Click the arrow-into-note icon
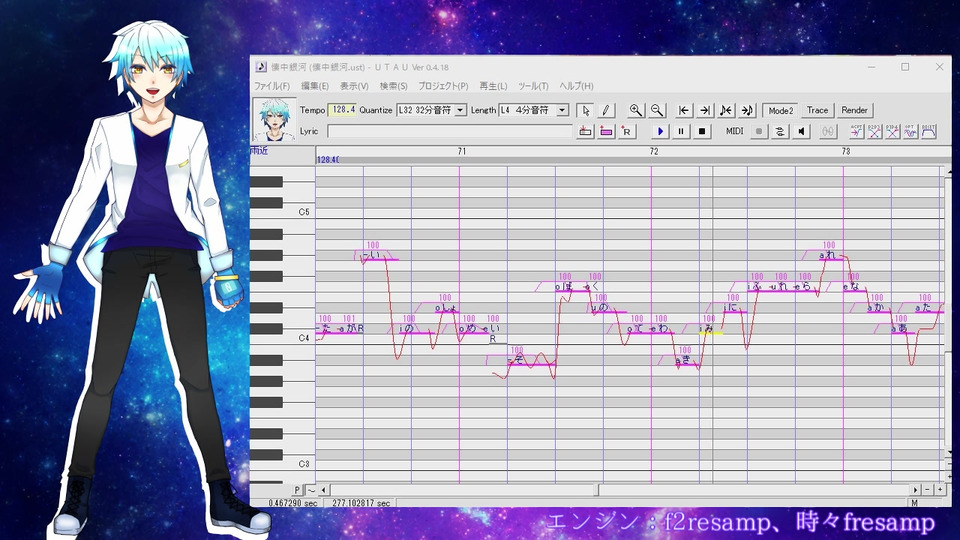Image resolution: width=960 pixels, height=540 pixels. tap(747, 110)
